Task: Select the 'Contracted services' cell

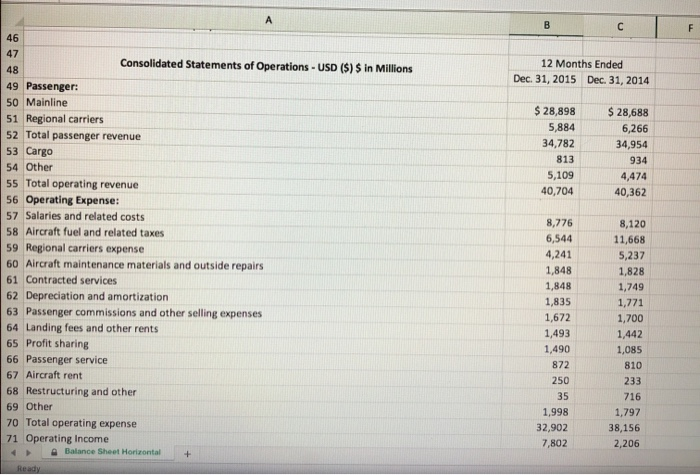Action: (x=71, y=280)
